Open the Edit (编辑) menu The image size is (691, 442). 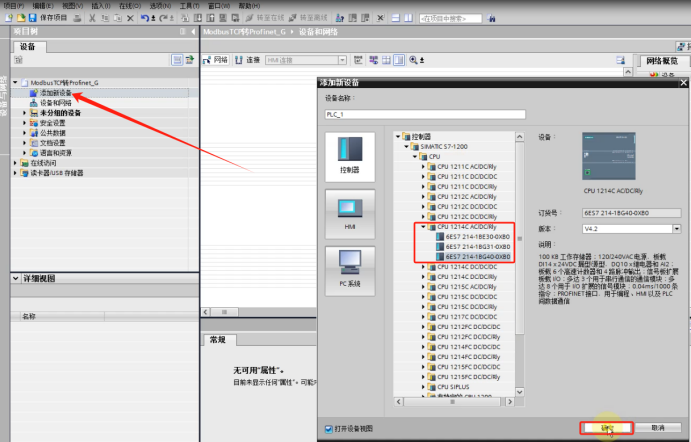point(43,6)
